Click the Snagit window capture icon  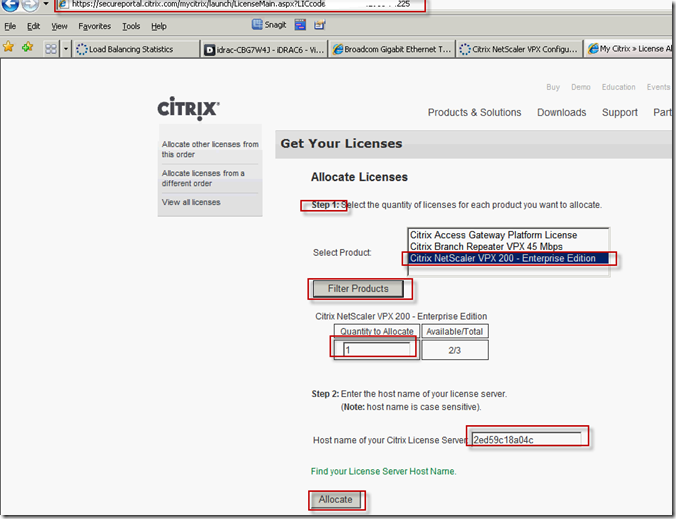tap(300, 25)
